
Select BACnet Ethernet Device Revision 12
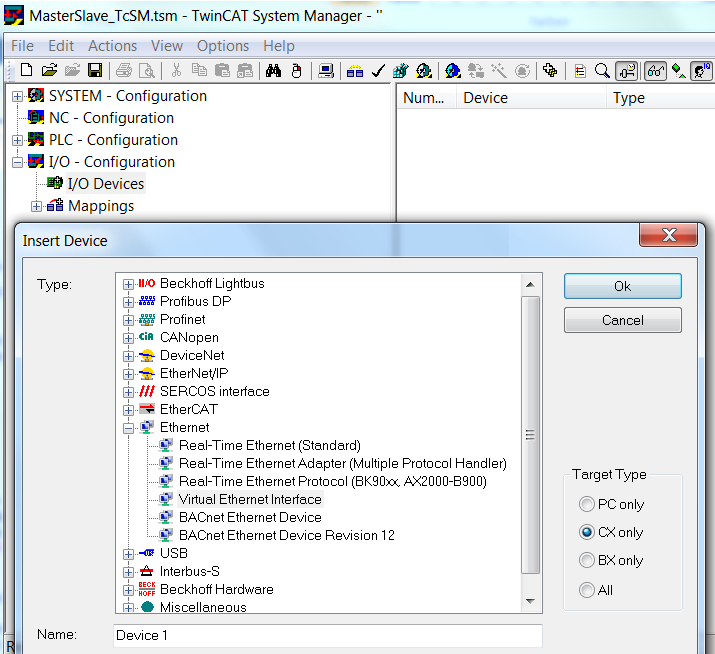point(286,535)
